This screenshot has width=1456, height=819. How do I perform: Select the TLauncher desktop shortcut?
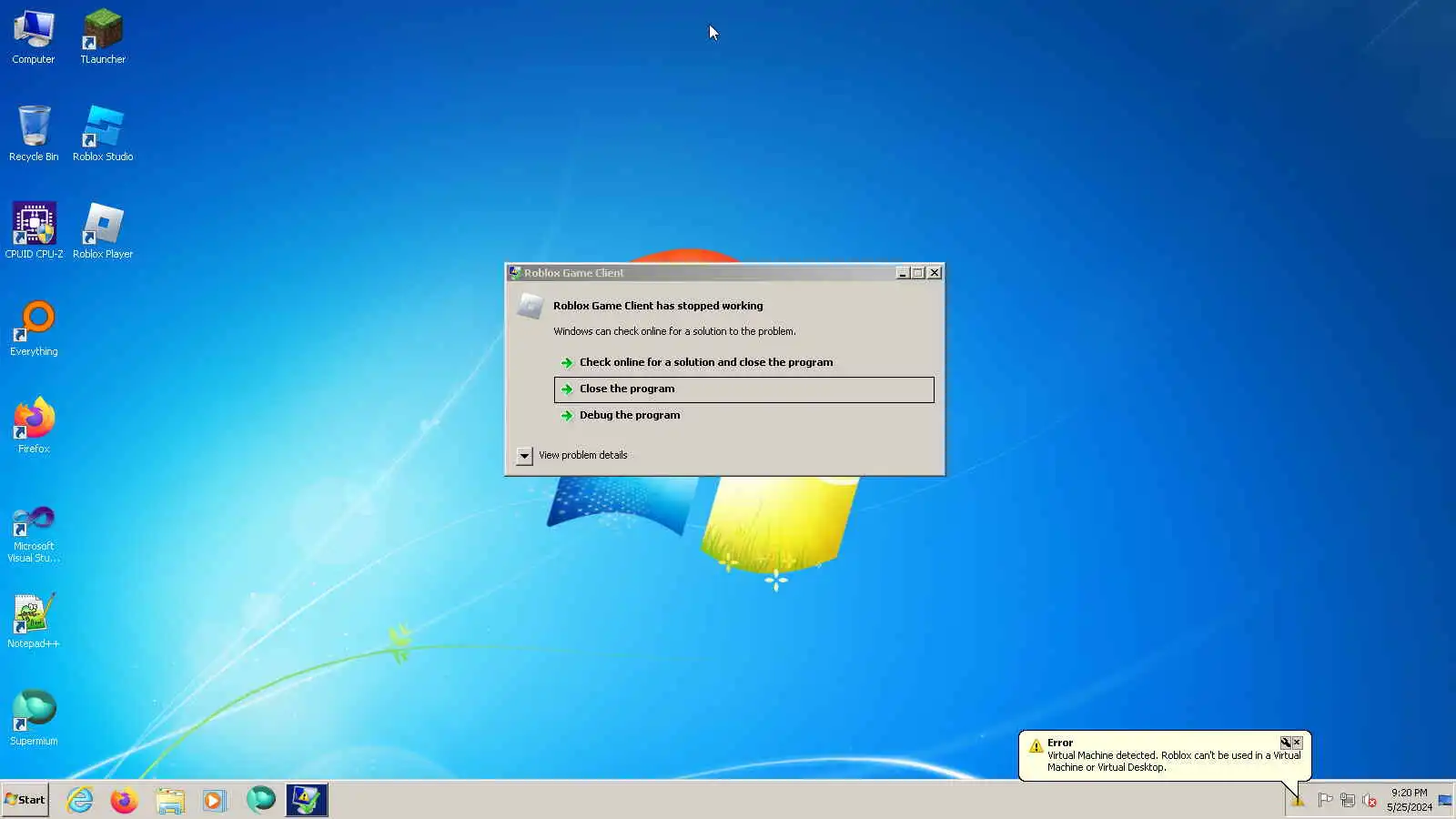103,37
